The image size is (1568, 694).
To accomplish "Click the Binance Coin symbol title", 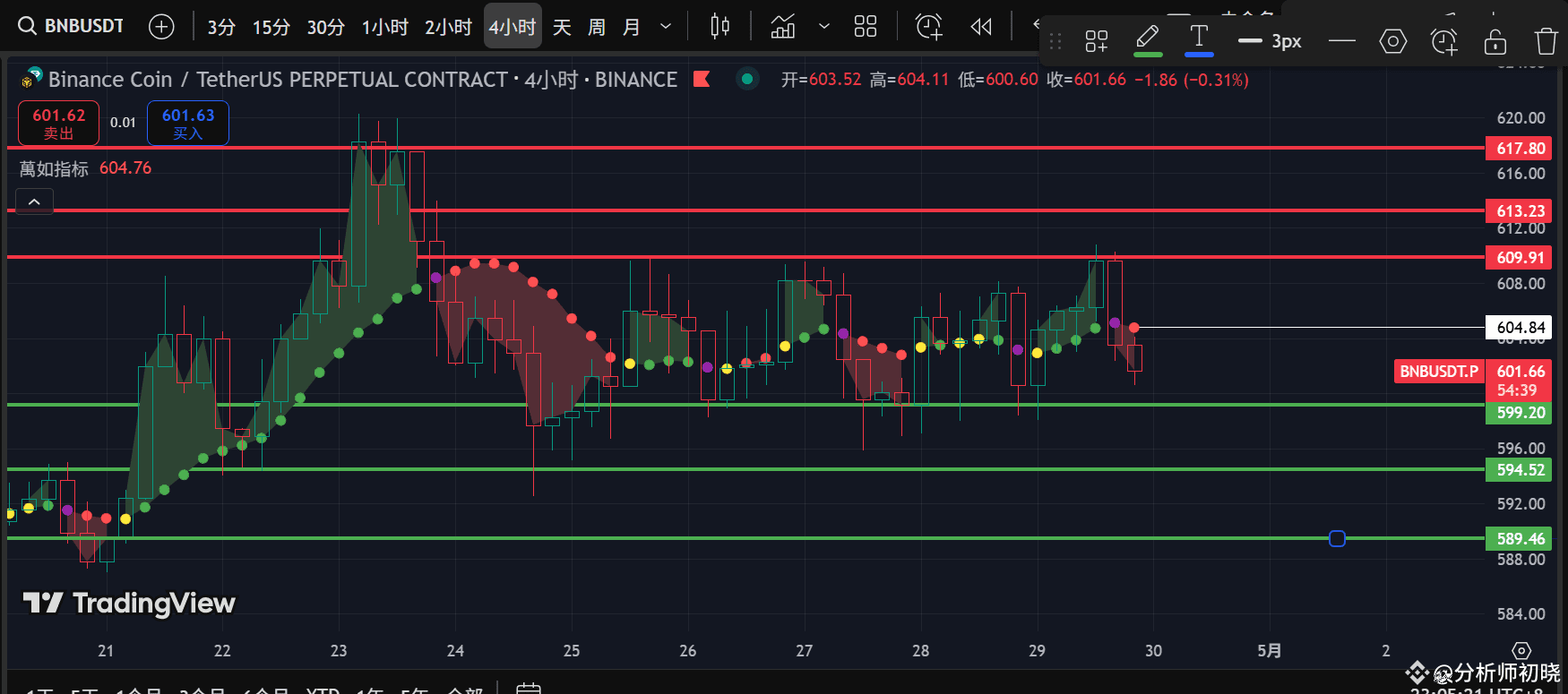I will pos(363,80).
